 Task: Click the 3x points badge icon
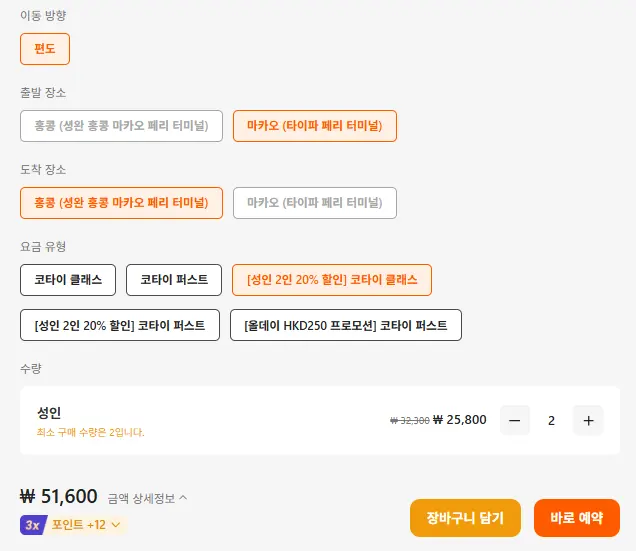33,525
